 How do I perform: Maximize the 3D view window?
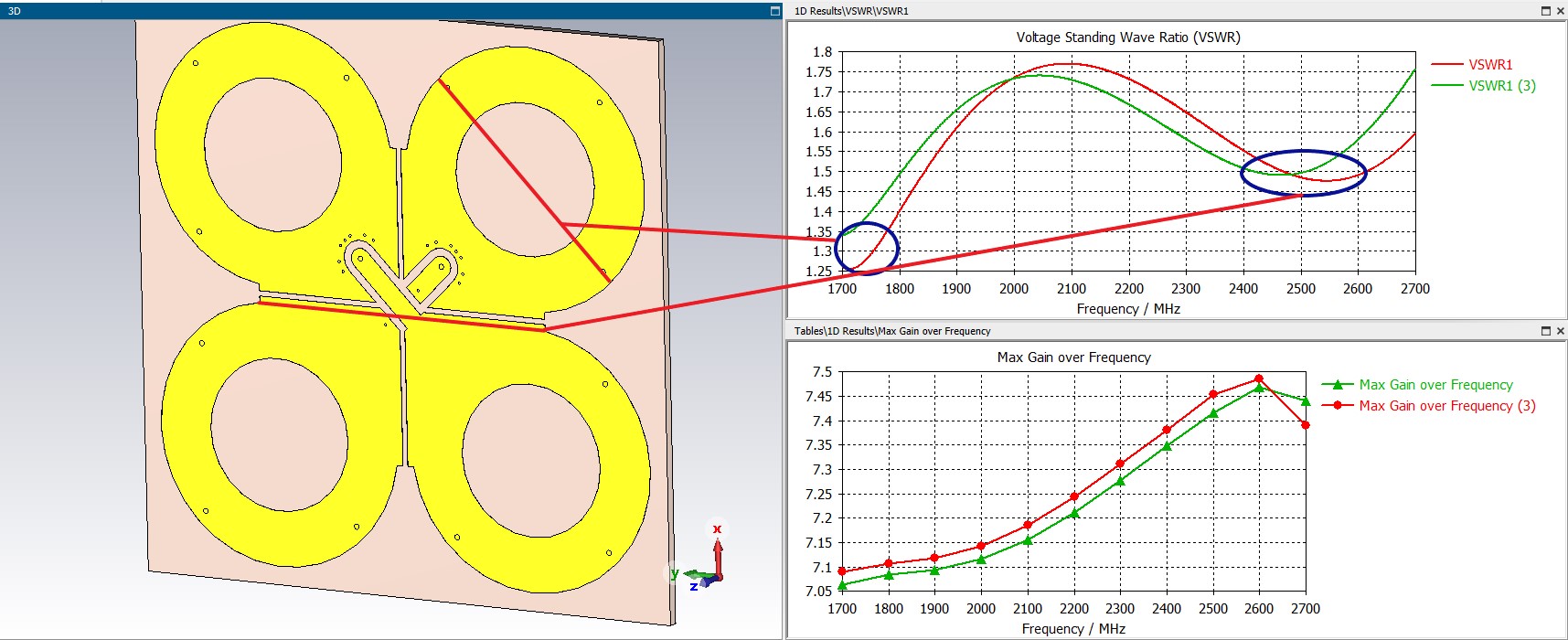[775, 11]
